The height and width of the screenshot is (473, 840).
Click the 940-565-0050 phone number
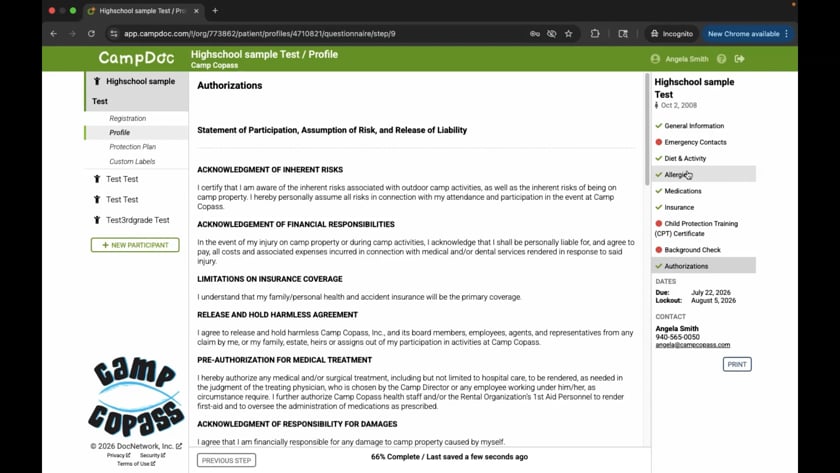[x=678, y=337]
